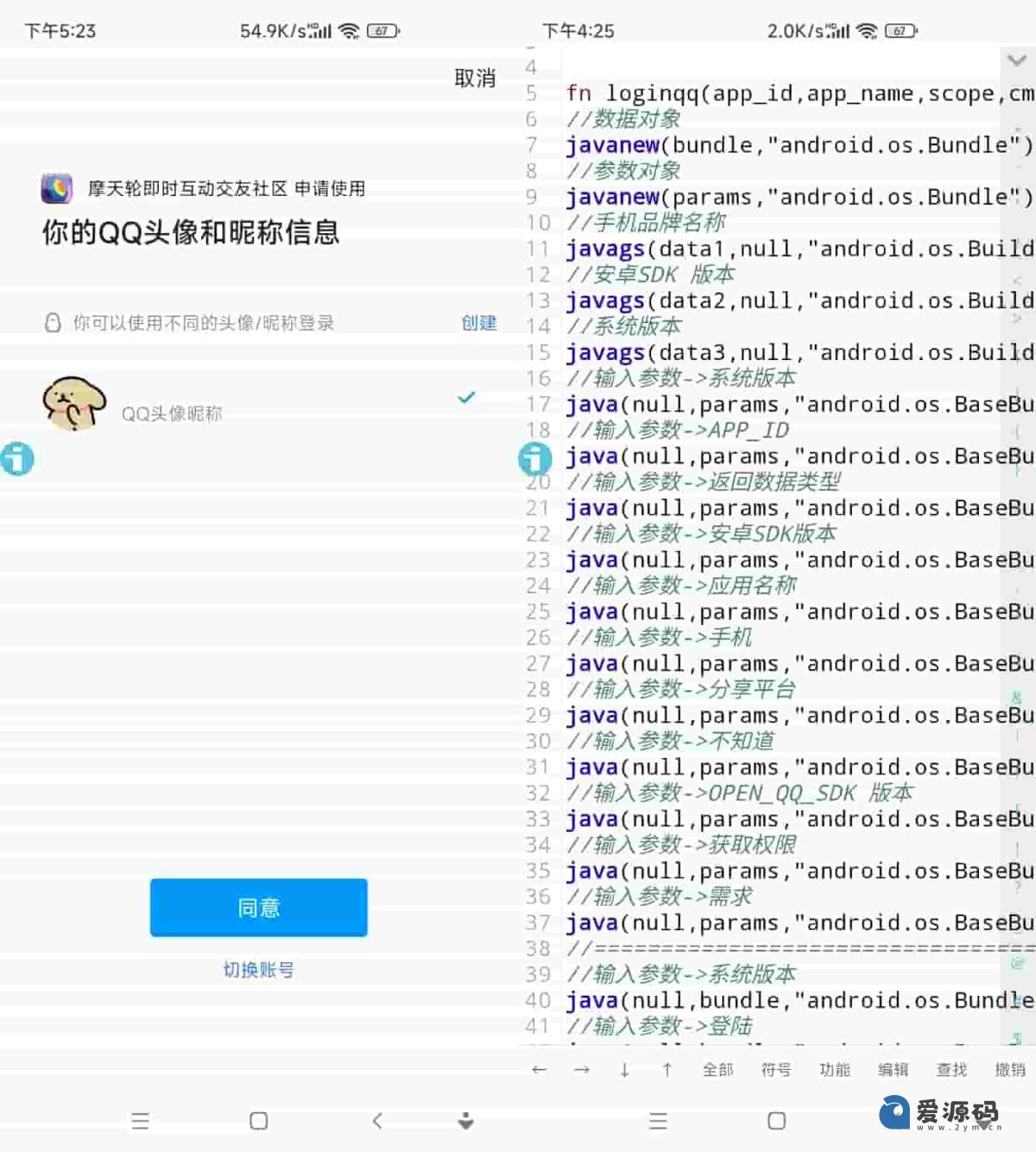Click line number 40 in the gutter
Viewport: 1036px width, 1152px height.
click(538, 1000)
